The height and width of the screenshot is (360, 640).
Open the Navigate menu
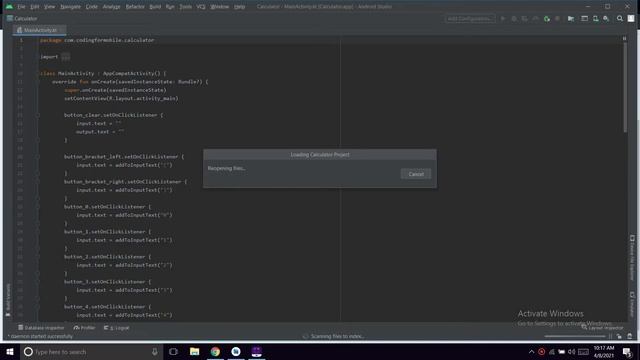coord(70,7)
